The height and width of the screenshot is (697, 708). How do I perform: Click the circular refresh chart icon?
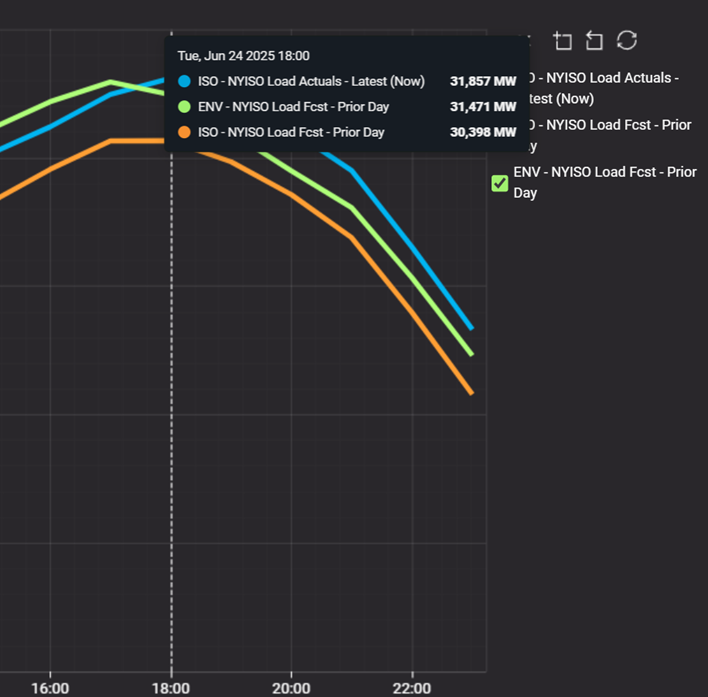(627, 40)
